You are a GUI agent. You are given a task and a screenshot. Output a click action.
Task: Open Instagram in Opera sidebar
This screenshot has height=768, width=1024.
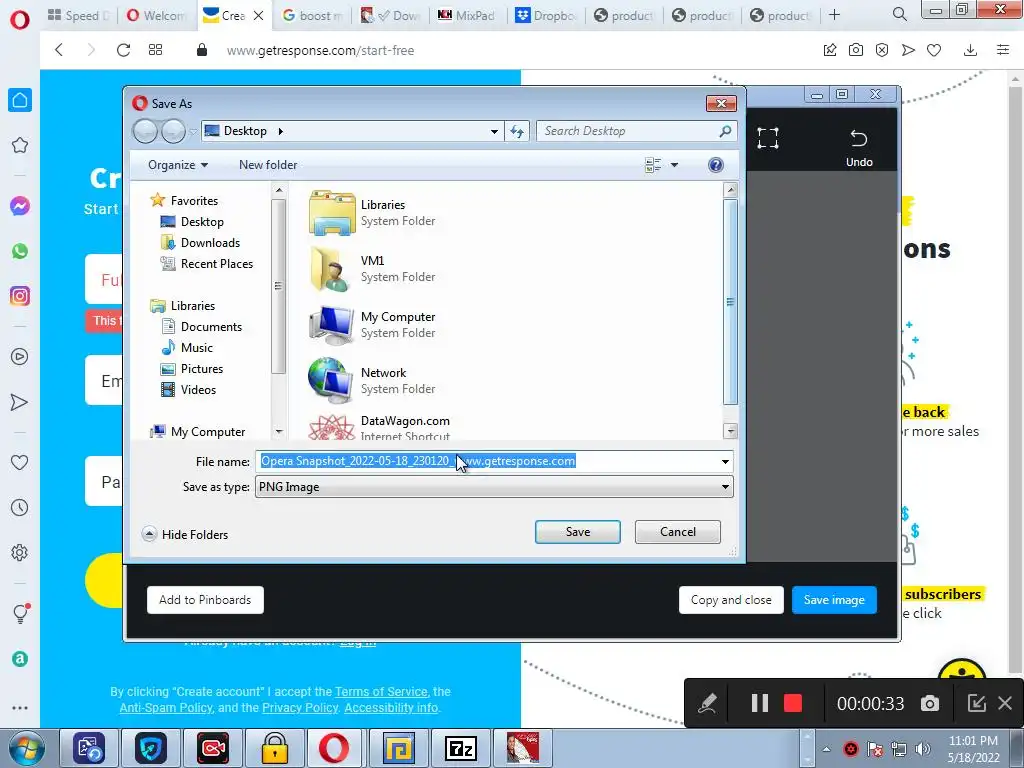20,296
